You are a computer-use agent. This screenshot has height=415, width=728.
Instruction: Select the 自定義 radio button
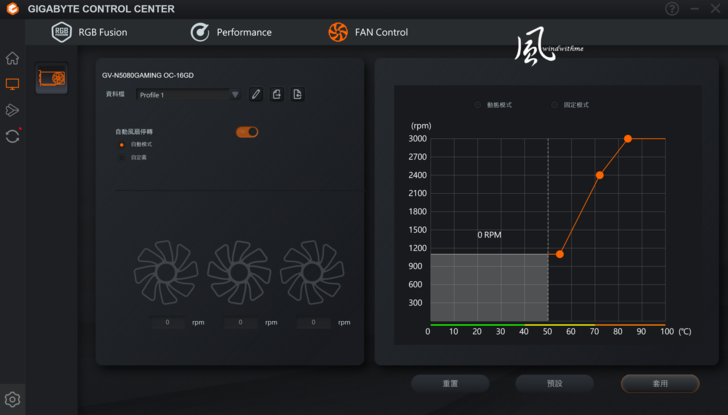pos(122,157)
